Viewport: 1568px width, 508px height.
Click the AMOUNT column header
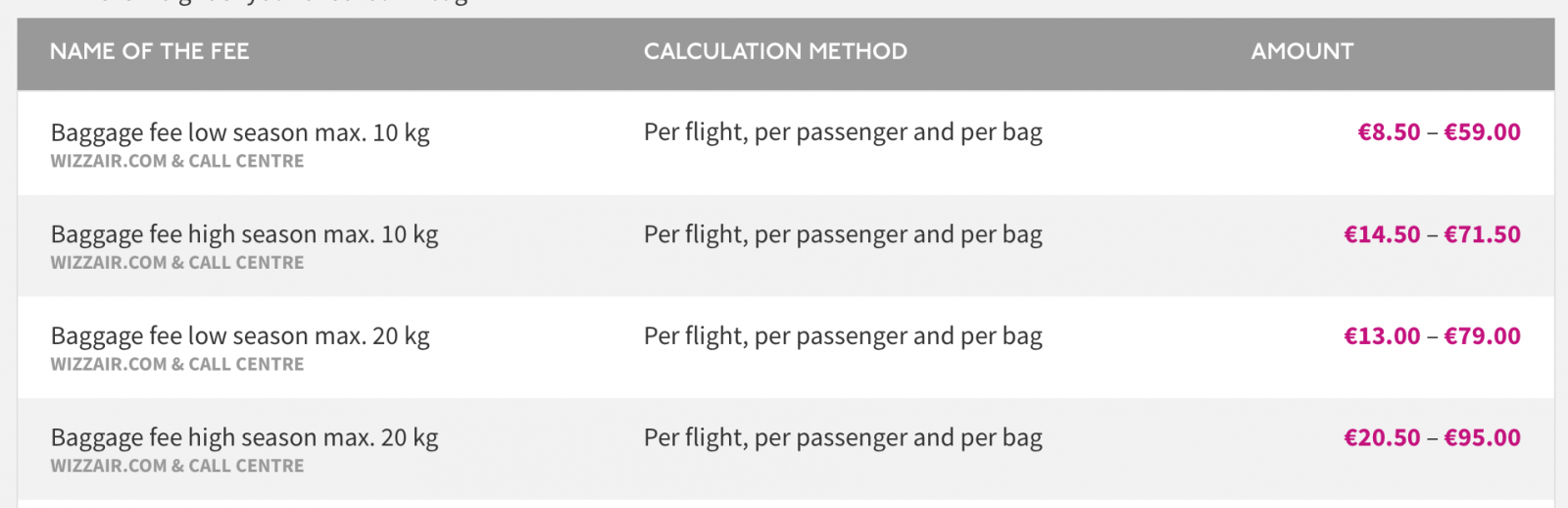[1301, 52]
